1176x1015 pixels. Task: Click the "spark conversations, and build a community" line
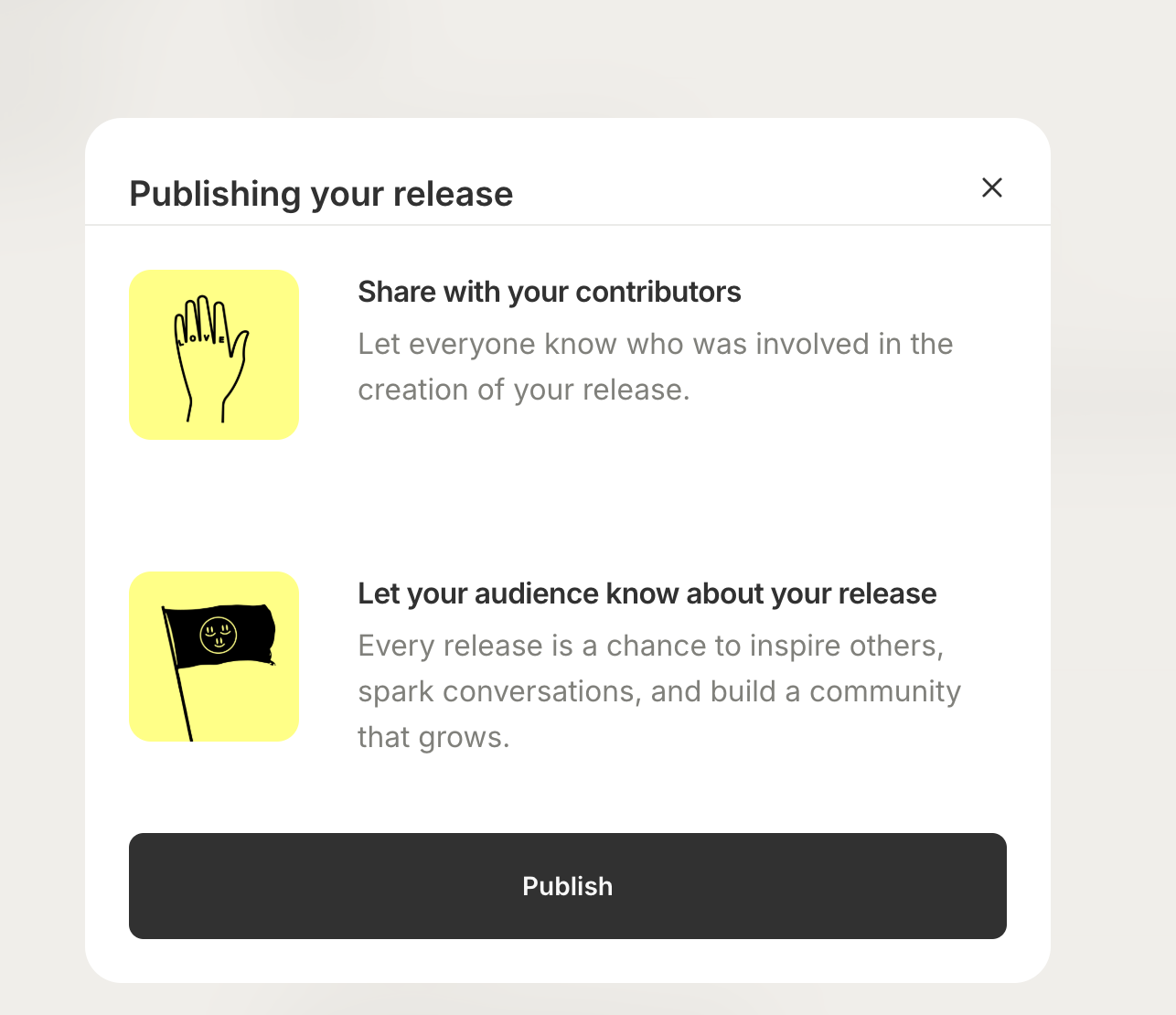pos(658,691)
